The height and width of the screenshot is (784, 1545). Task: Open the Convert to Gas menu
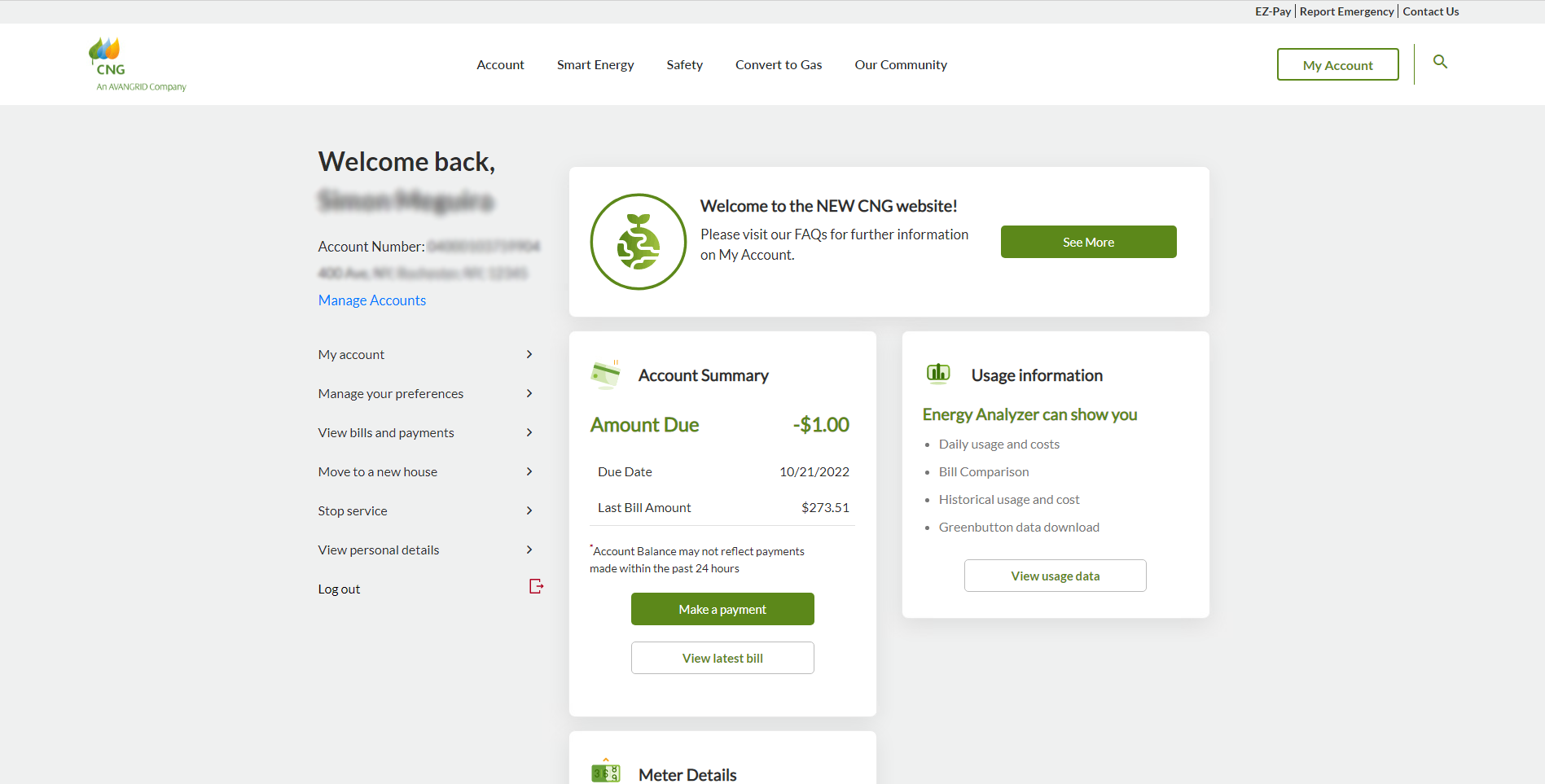(x=778, y=65)
